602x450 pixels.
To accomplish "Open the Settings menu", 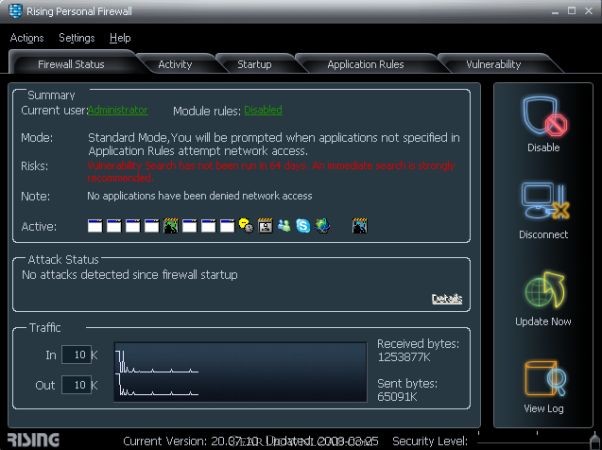I will 77,38.
